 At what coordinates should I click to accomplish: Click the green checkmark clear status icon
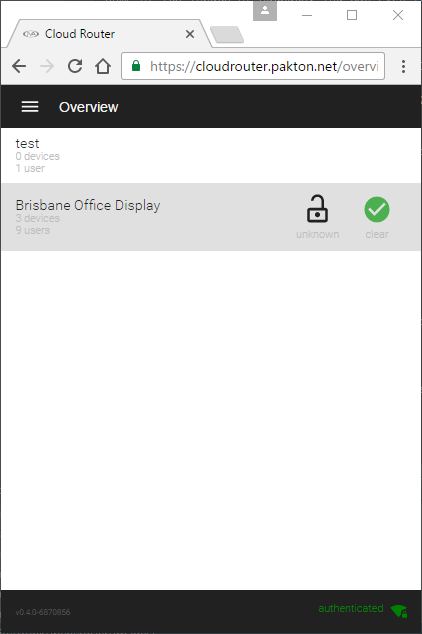377,209
